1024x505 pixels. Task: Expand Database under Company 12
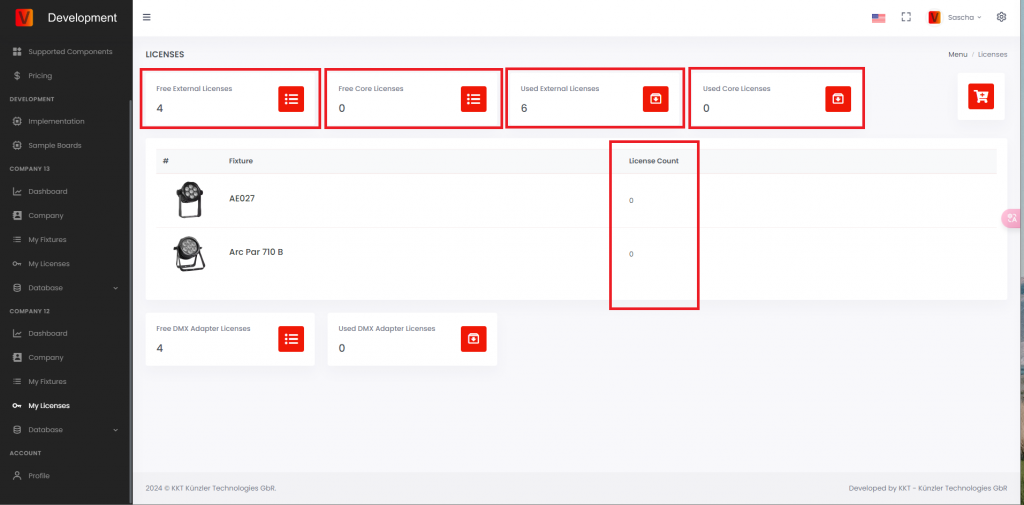(65, 430)
